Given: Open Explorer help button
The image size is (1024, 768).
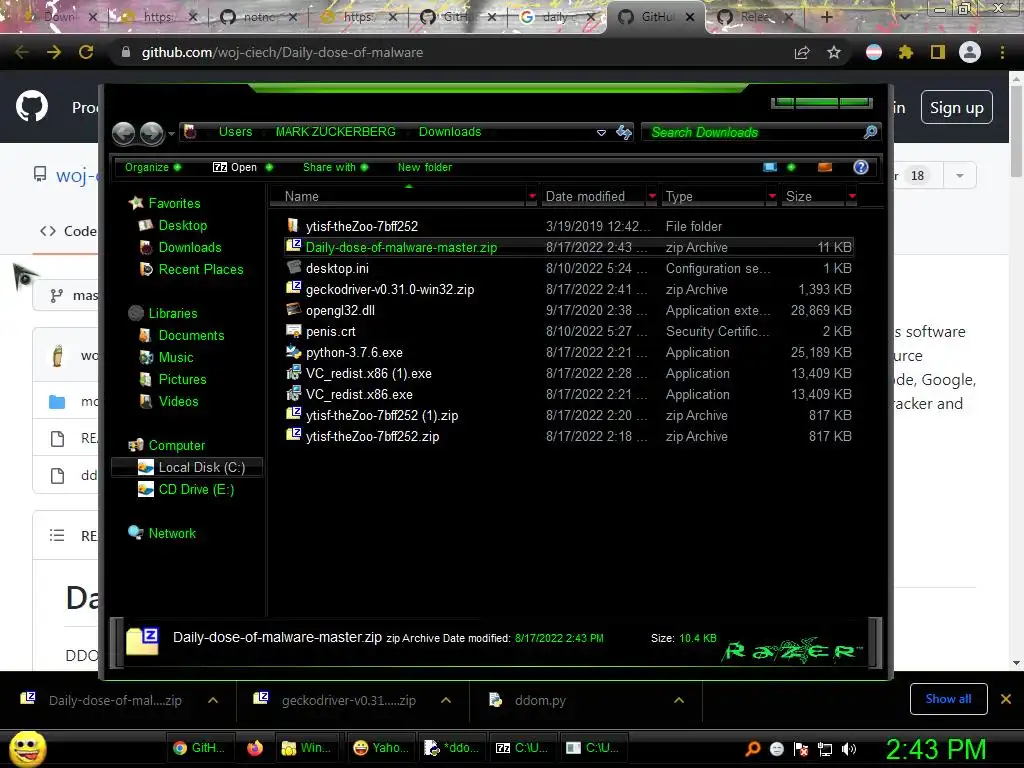Looking at the screenshot, I should click(x=861, y=167).
